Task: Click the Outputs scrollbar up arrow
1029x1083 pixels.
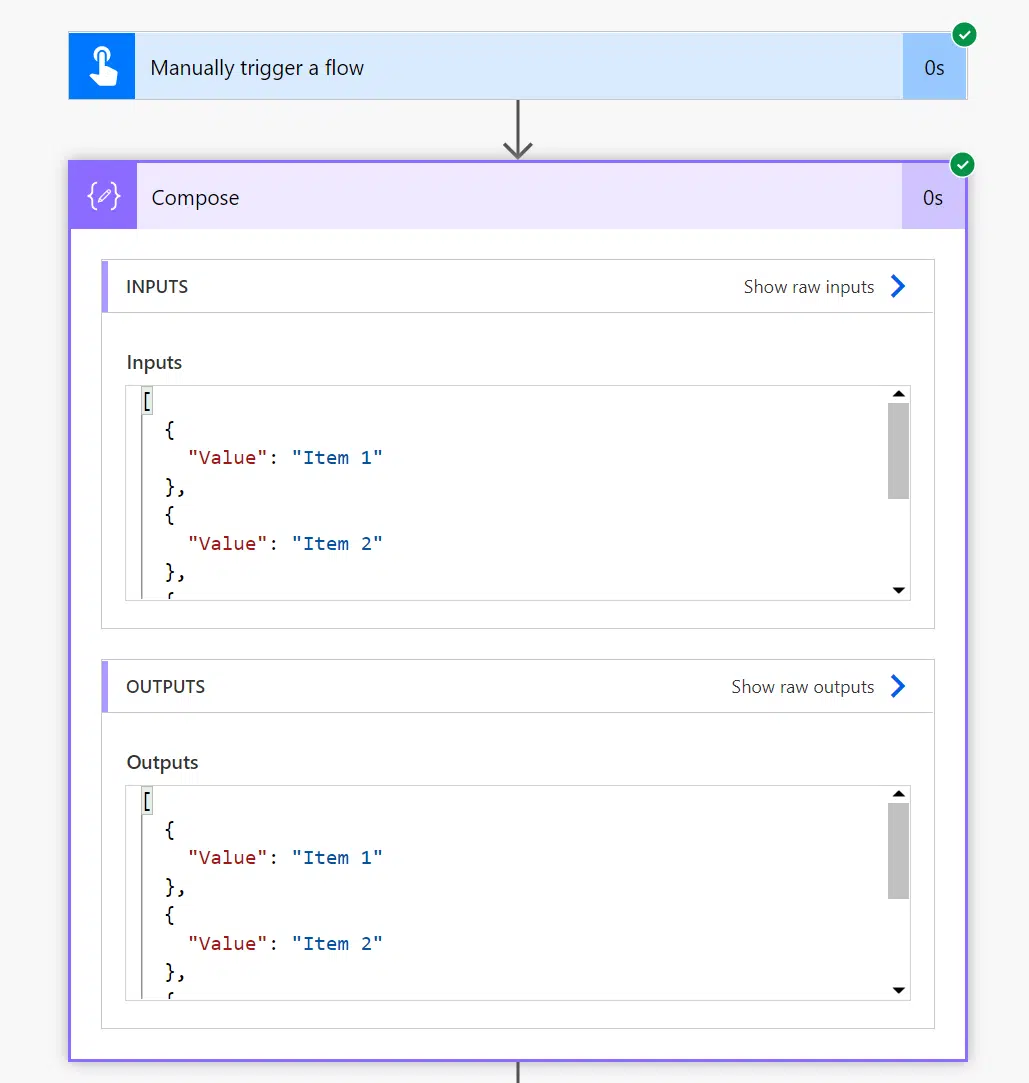Action: coord(898,794)
